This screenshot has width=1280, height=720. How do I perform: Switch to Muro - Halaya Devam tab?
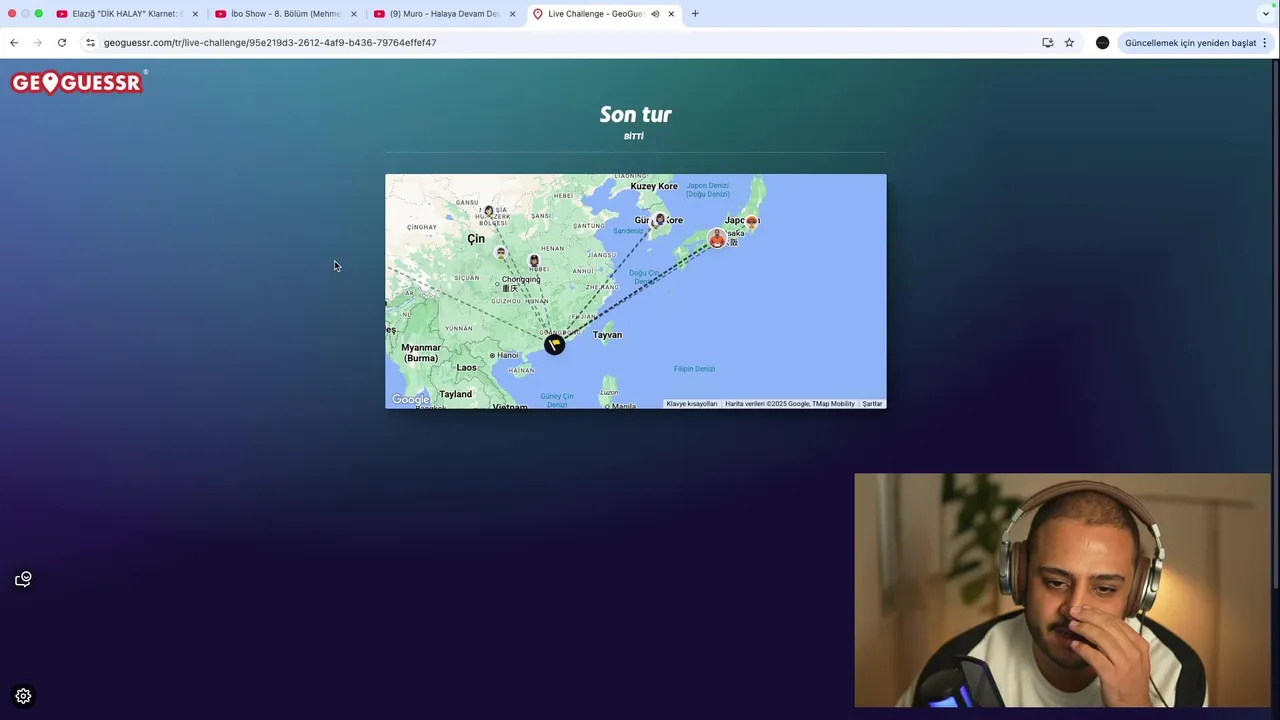coord(442,14)
